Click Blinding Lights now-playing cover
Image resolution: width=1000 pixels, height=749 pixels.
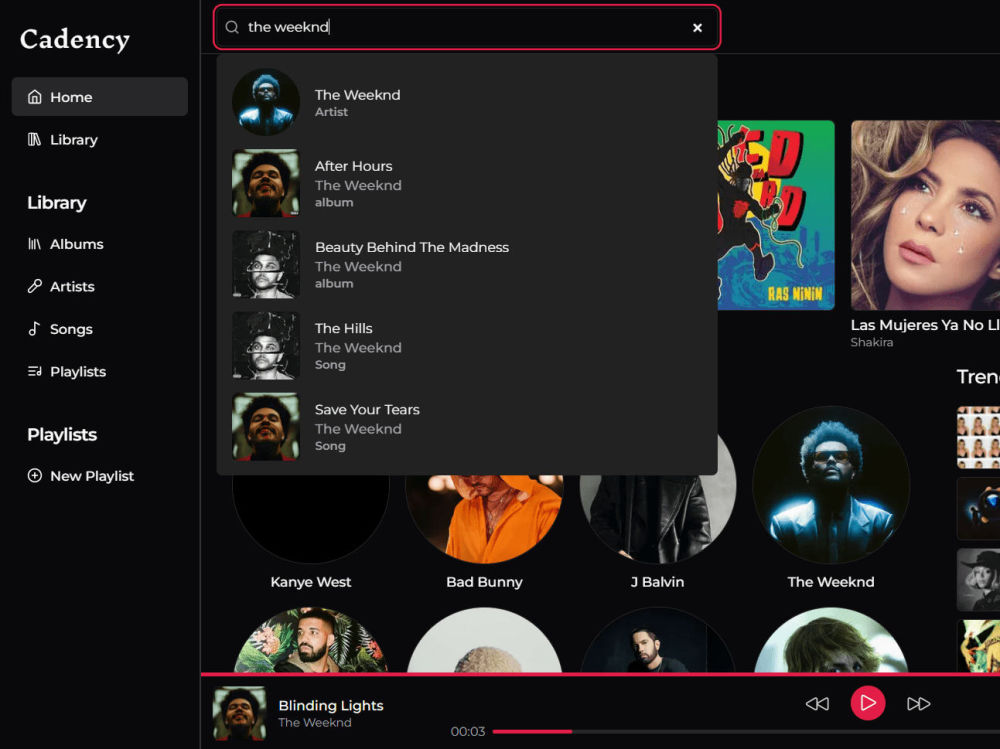tap(239, 713)
